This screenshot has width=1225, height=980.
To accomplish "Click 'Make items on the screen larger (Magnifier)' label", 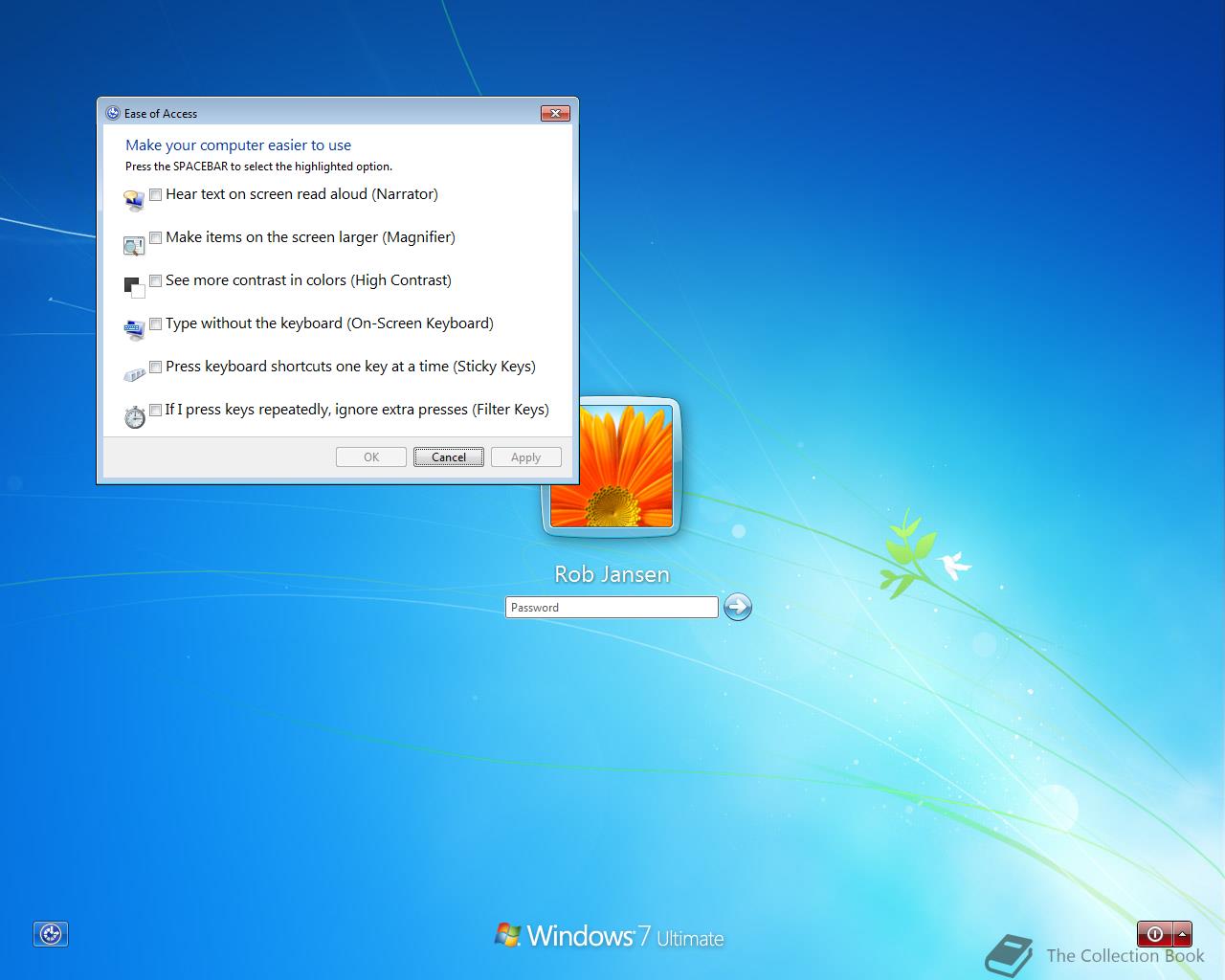I will (x=310, y=237).
